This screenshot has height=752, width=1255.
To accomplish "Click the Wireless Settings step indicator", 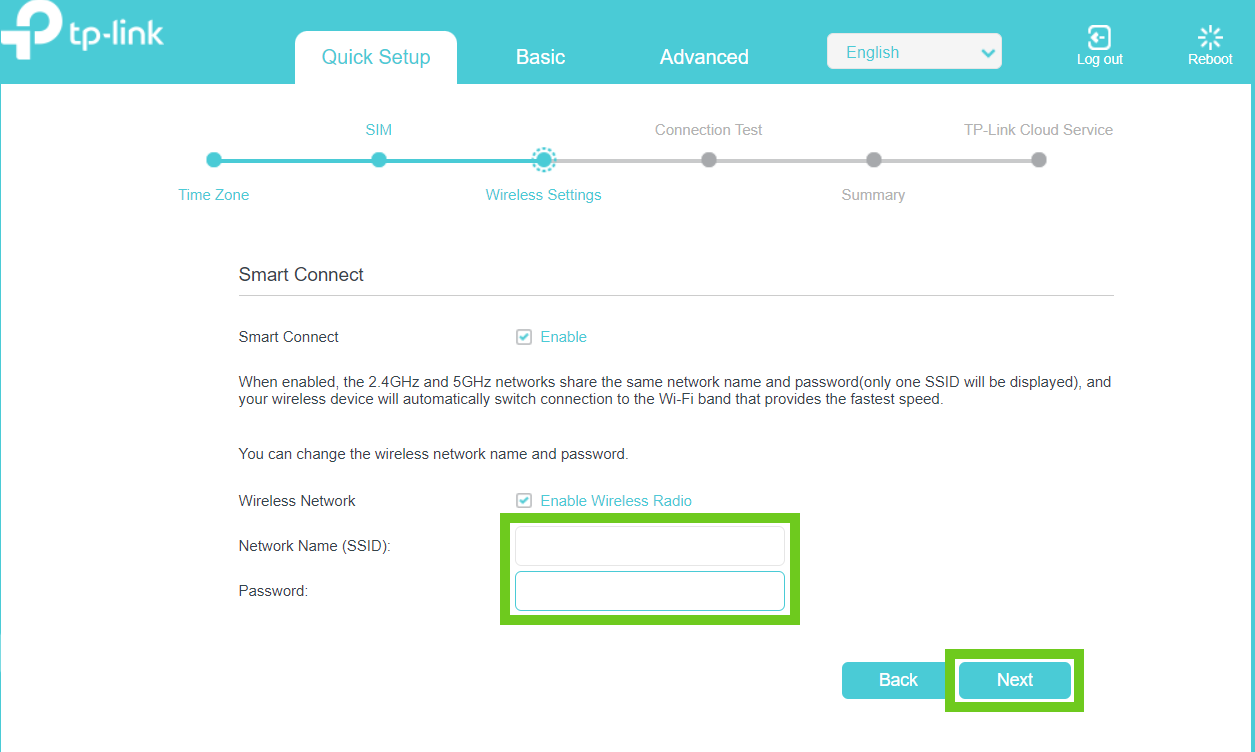I will pos(544,160).
